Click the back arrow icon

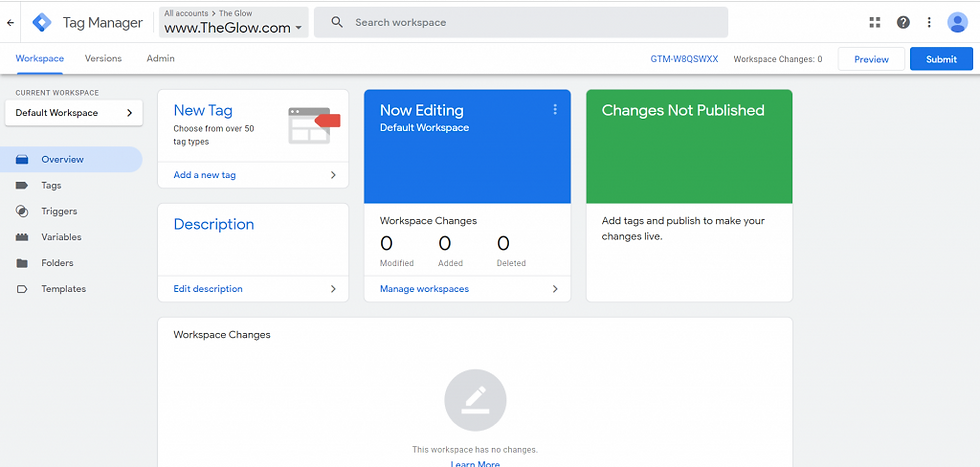(x=10, y=23)
